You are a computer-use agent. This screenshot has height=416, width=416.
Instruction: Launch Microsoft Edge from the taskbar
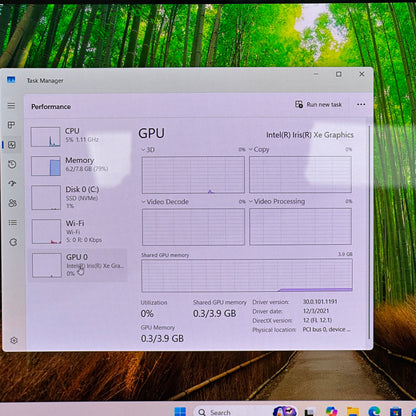[374, 412]
